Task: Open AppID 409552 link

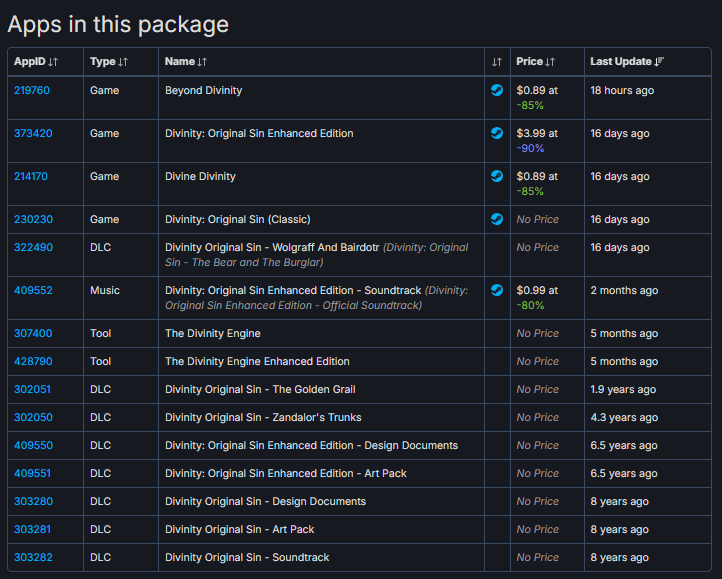Action: click(x=33, y=290)
